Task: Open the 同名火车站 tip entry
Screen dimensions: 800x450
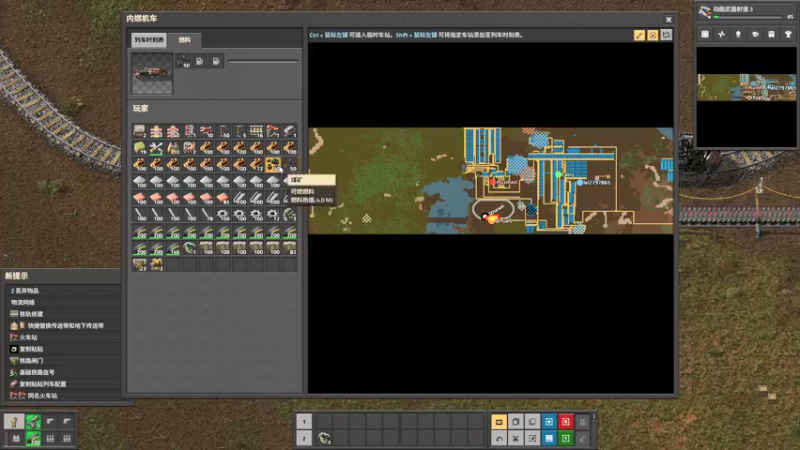Action: tap(63, 396)
